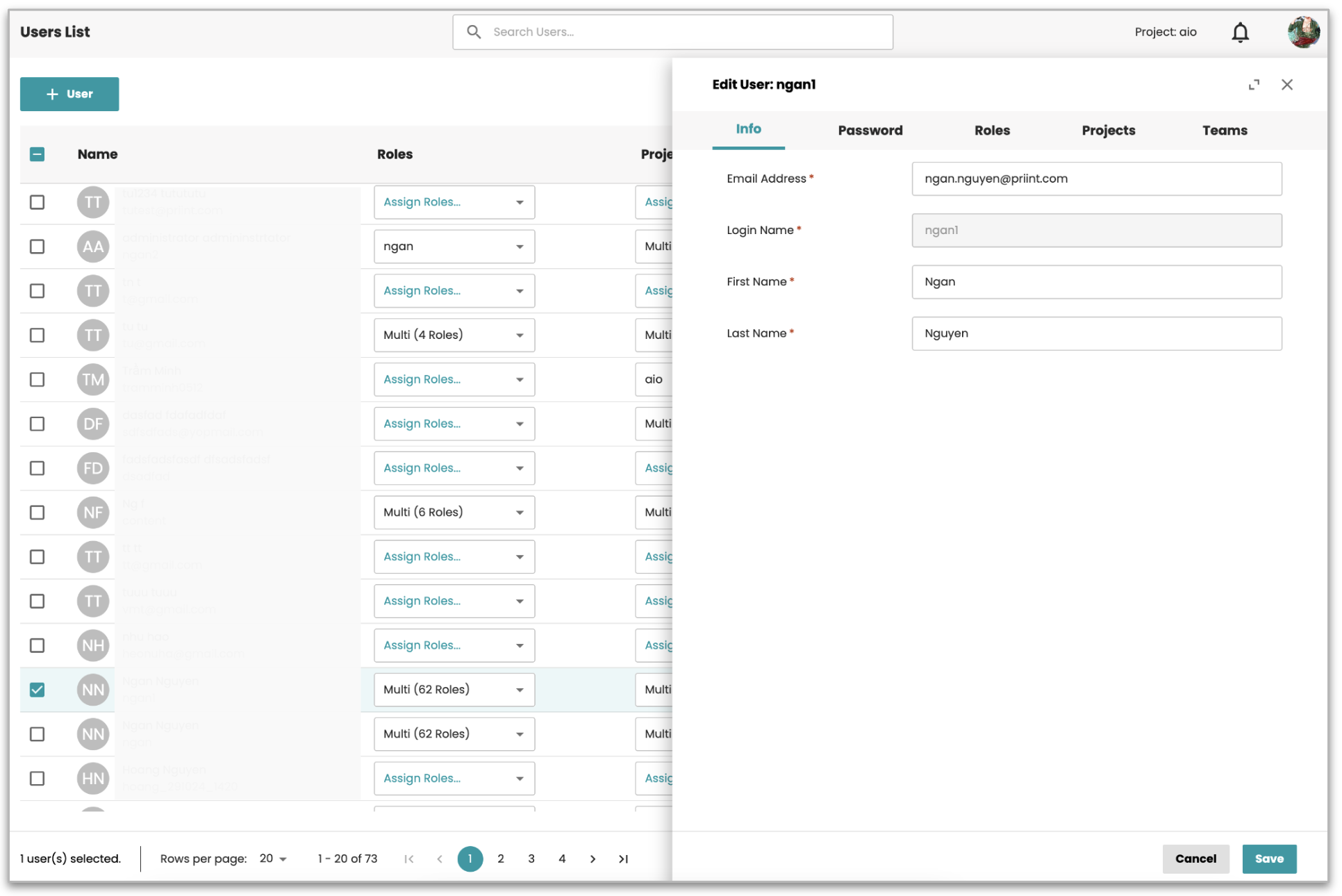
Task: Go to the last page of users
Action: (623, 859)
